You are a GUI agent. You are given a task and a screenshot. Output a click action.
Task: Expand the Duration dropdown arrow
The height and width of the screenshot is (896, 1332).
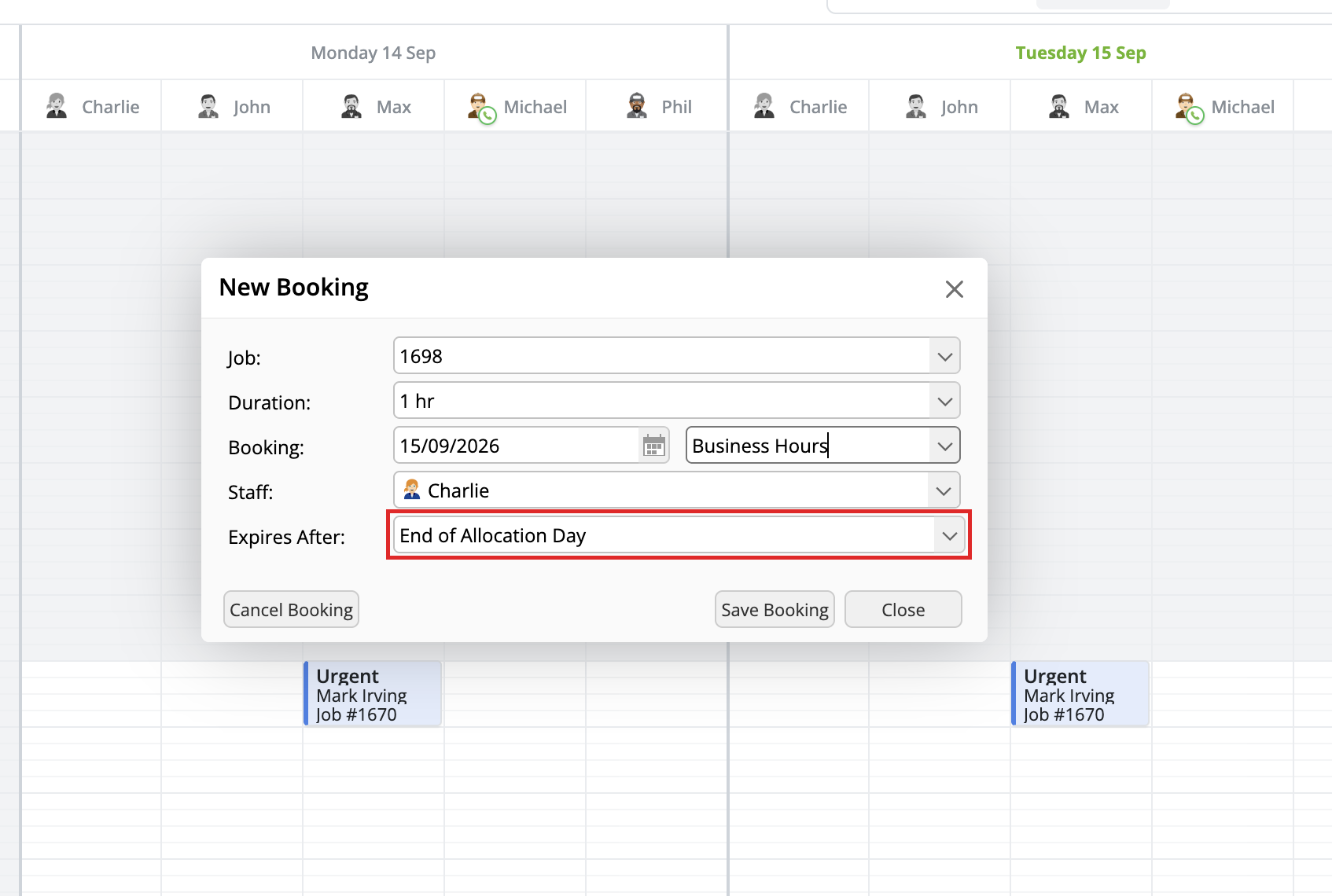pos(944,401)
